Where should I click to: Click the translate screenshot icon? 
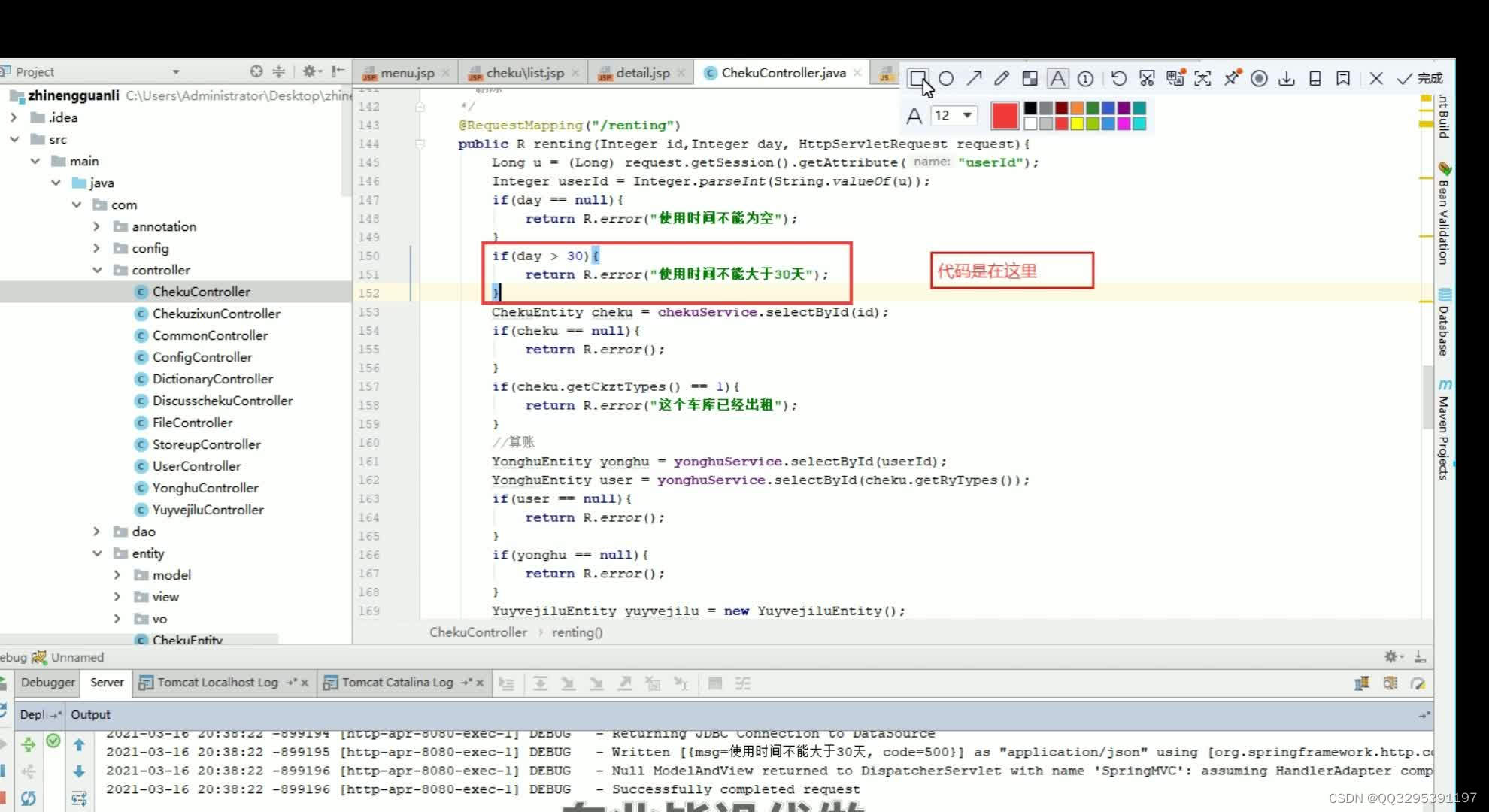click(x=1175, y=77)
